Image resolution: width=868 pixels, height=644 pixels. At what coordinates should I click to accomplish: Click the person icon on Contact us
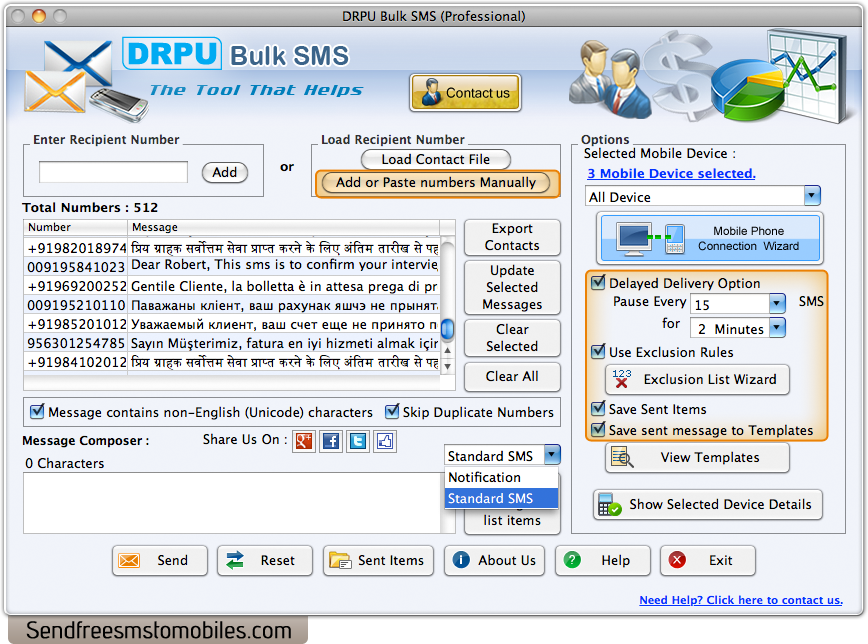tap(431, 92)
